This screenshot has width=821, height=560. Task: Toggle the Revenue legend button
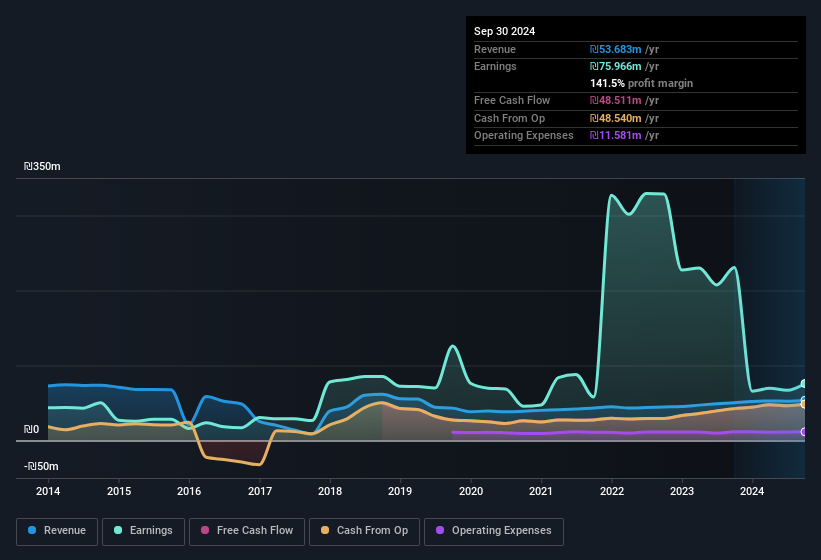pyautogui.click(x=57, y=531)
